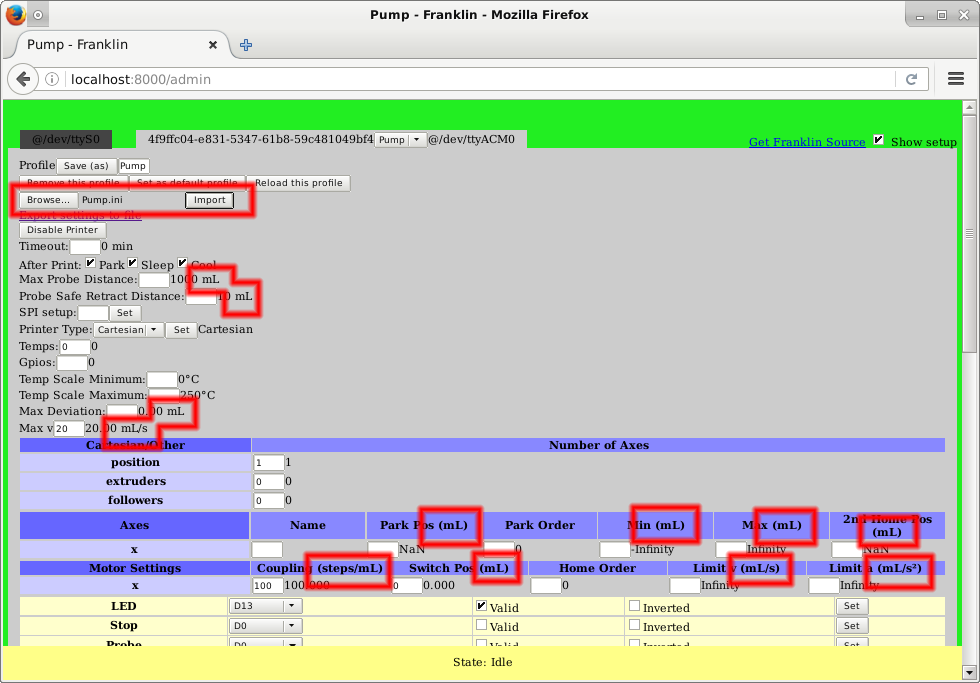Click the Import button

[x=209, y=200]
